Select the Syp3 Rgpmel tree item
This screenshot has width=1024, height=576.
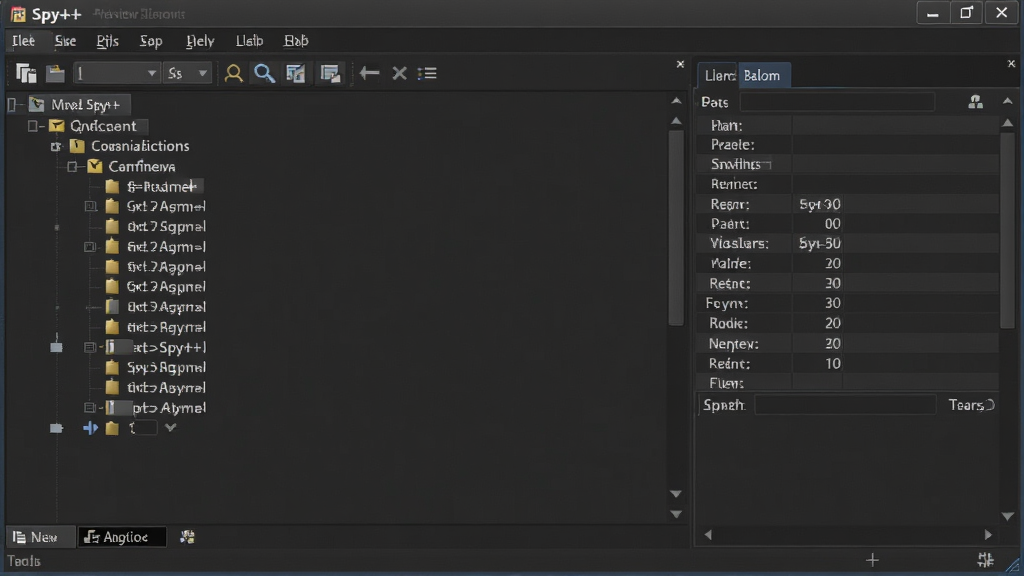167,367
